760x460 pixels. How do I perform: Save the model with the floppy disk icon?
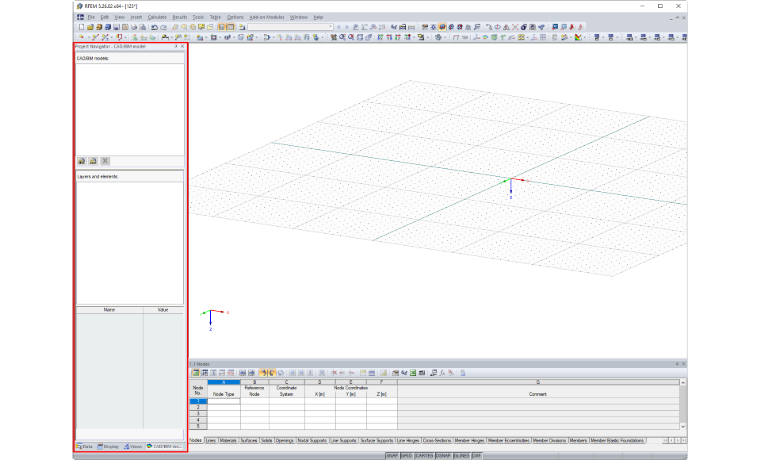[x=116, y=27]
